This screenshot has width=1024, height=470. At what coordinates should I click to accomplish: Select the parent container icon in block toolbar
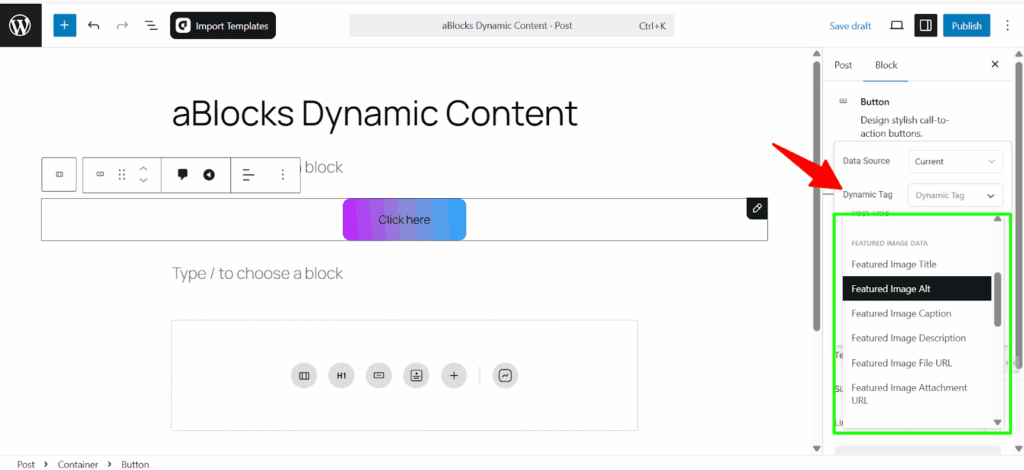(59, 174)
